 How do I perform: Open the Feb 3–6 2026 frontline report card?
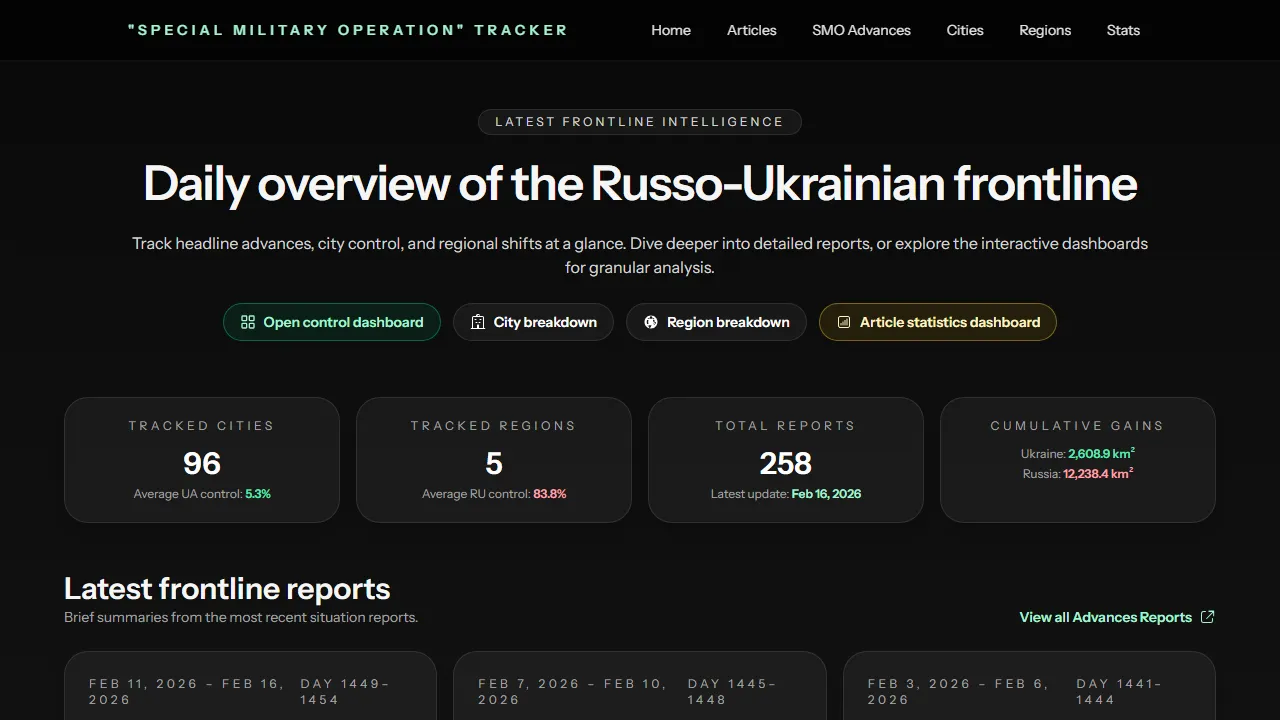1029,690
